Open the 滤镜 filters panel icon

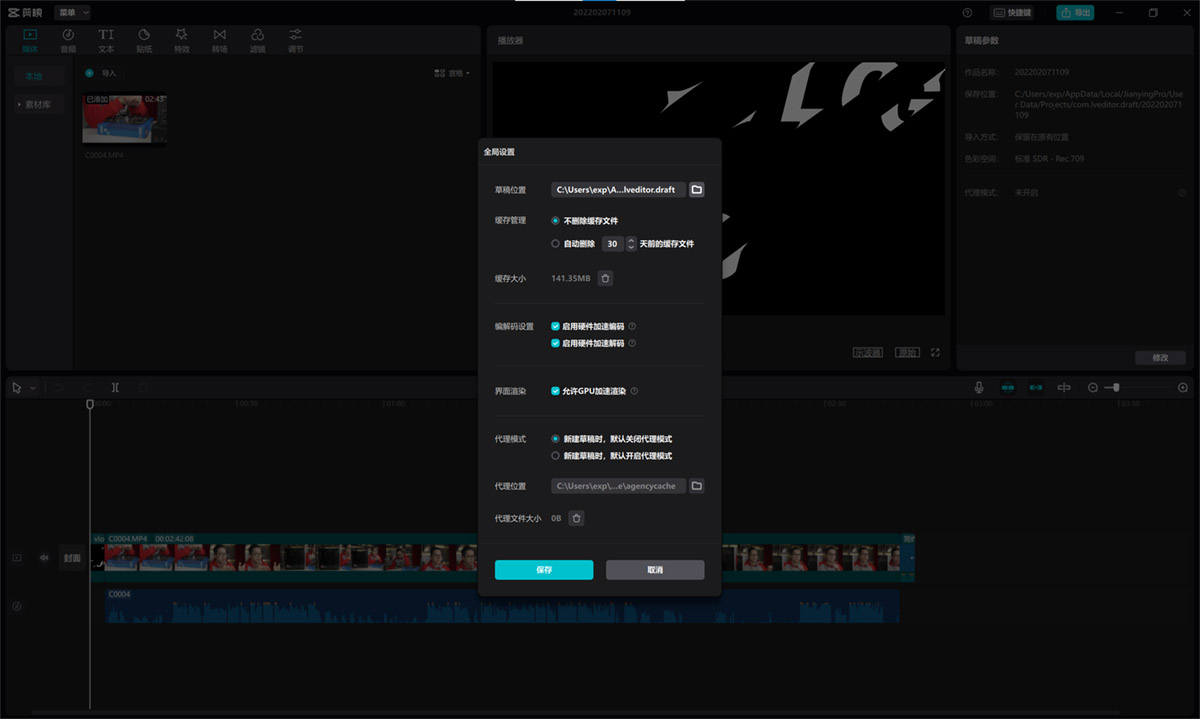258,39
